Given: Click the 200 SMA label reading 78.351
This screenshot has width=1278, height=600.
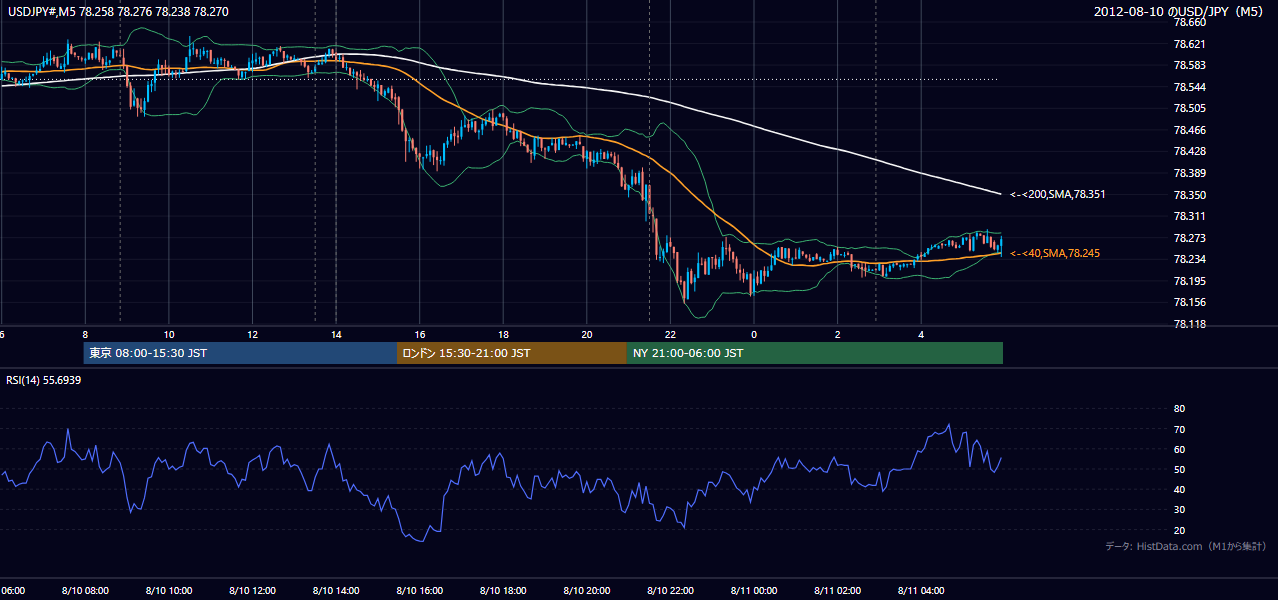Looking at the screenshot, I should coord(1057,194).
